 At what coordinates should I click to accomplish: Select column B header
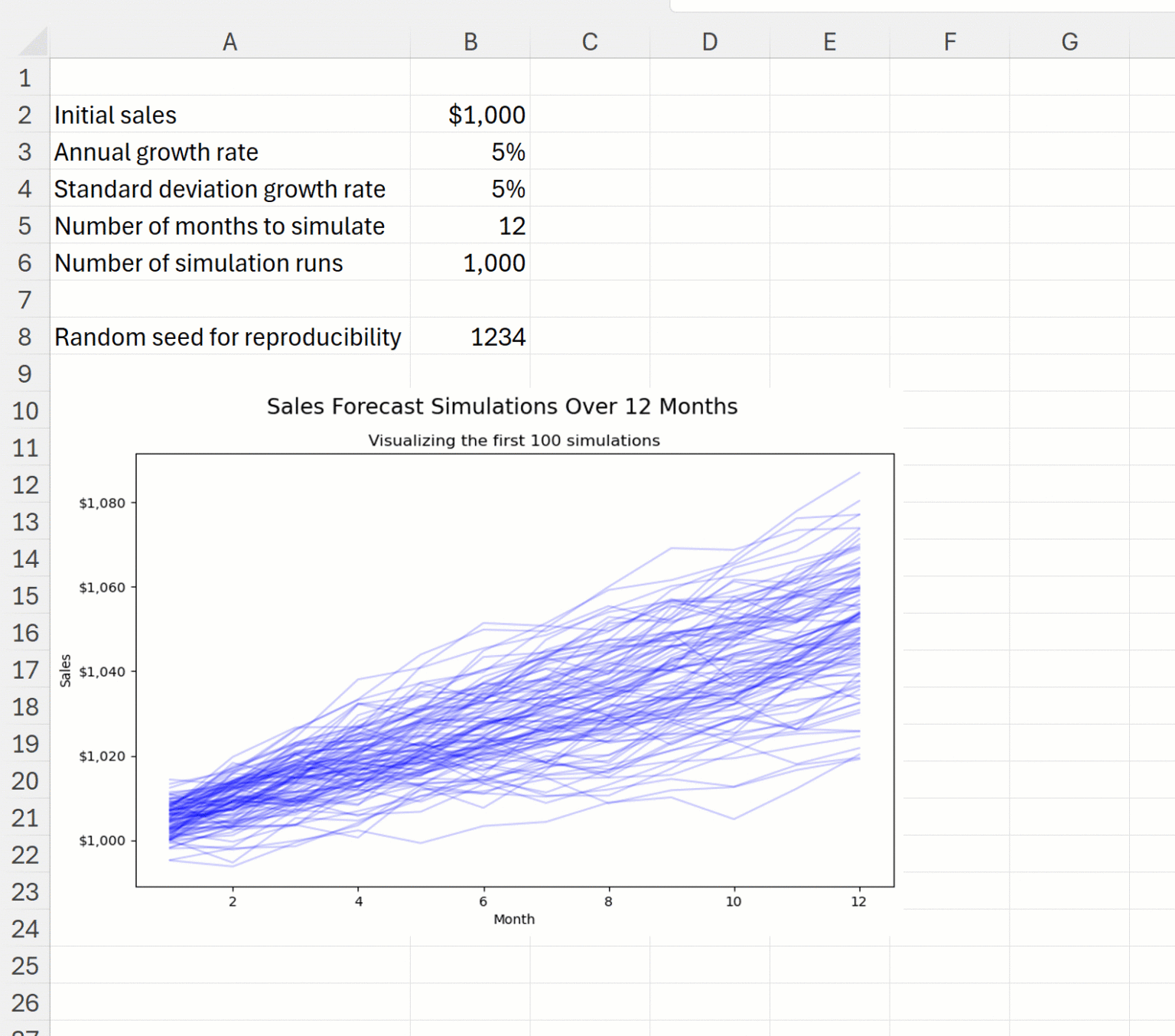(470, 42)
